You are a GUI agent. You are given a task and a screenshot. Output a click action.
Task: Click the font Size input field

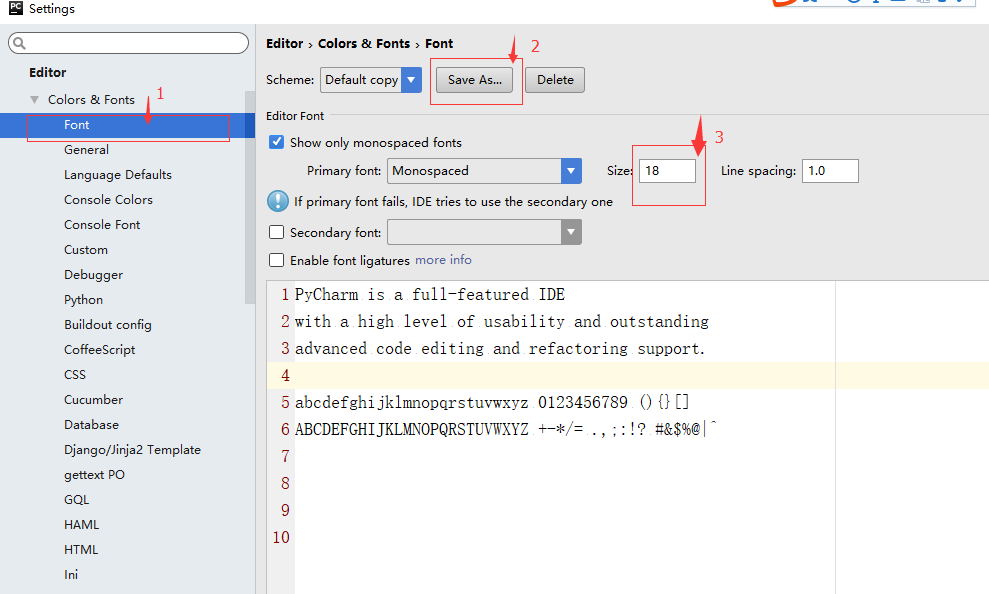[x=667, y=171]
